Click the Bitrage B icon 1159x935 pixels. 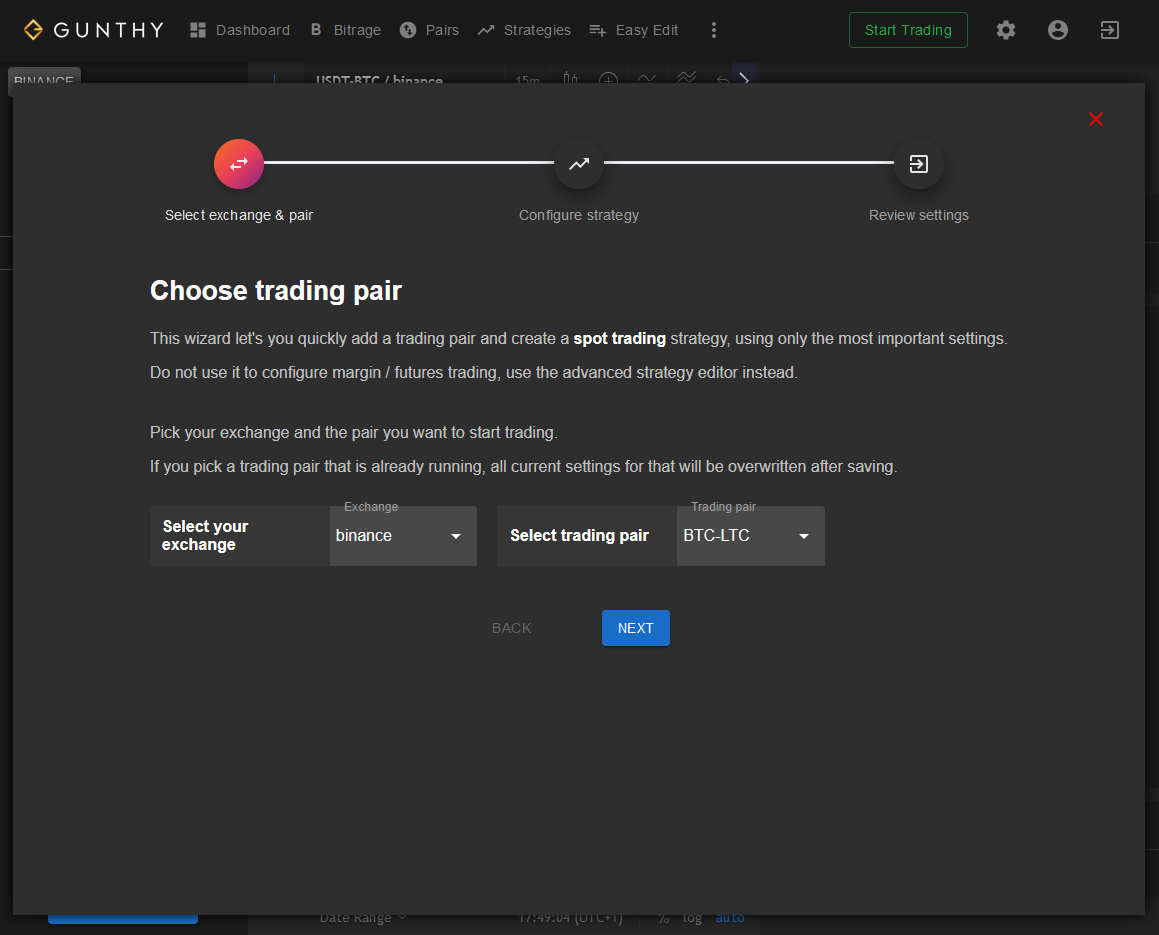click(x=316, y=30)
